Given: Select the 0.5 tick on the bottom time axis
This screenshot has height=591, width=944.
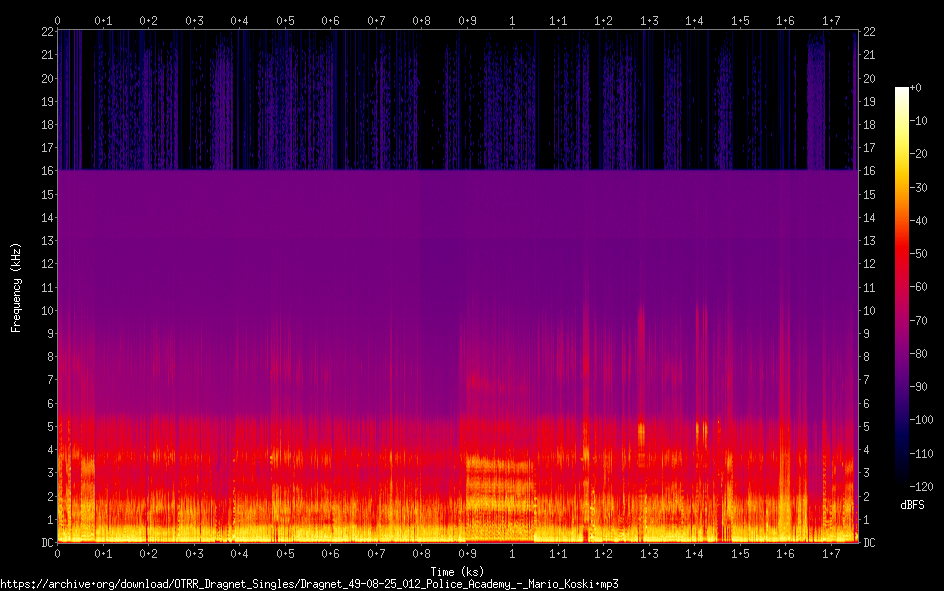Looking at the screenshot, I should [285, 554].
